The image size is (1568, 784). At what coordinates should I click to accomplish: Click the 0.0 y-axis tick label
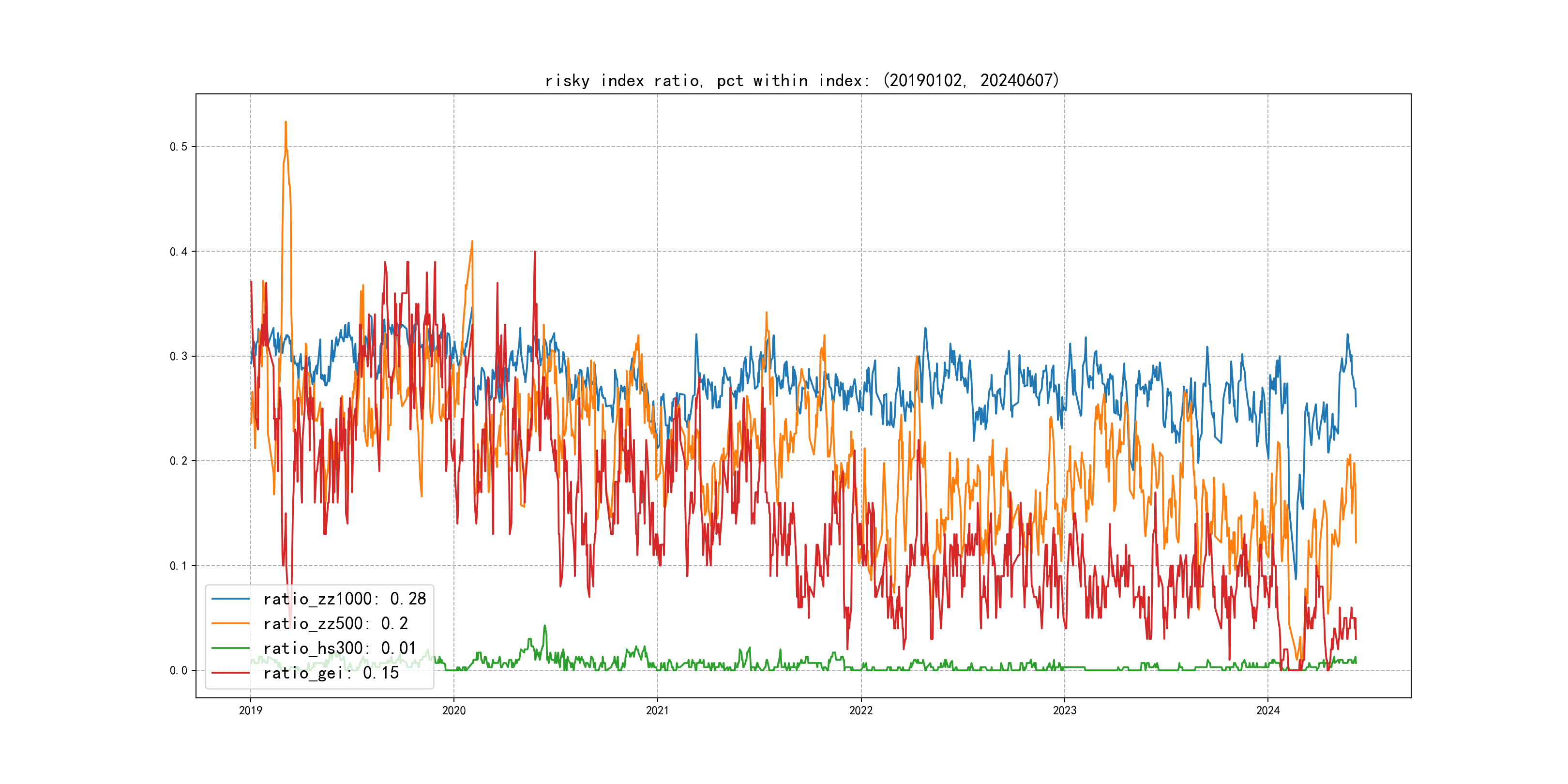pos(179,670)
